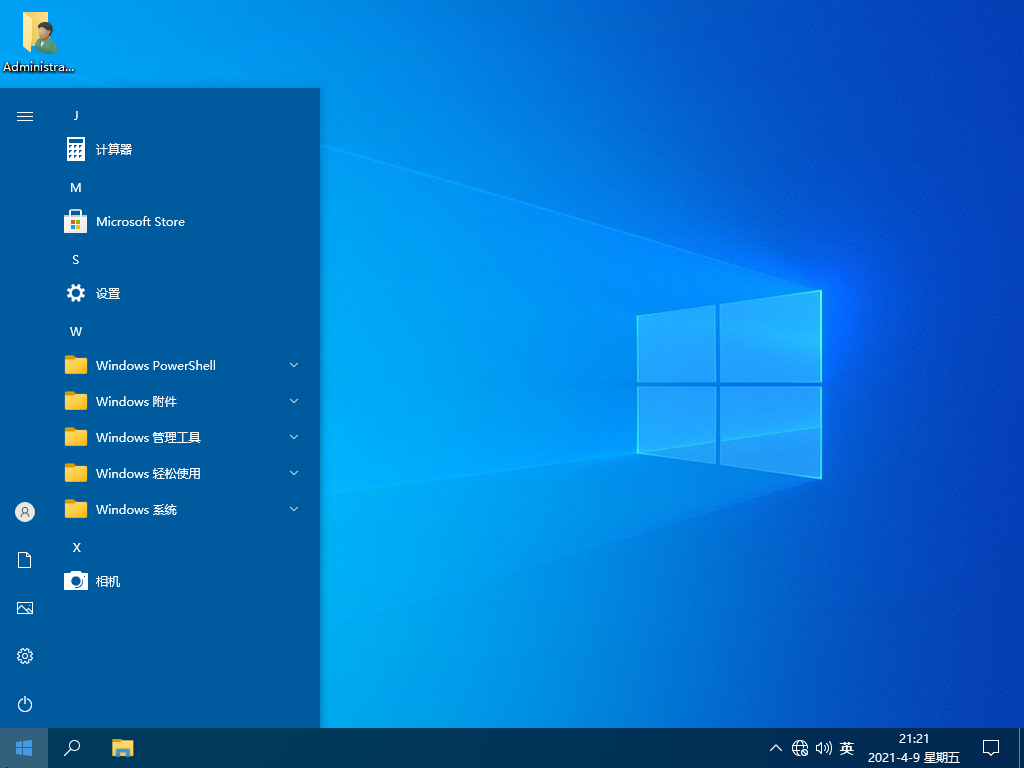Open the Calculator app (计算器)
This screenshot has width=1024, height=768.
pyautogui.click(x=114, y=150)
